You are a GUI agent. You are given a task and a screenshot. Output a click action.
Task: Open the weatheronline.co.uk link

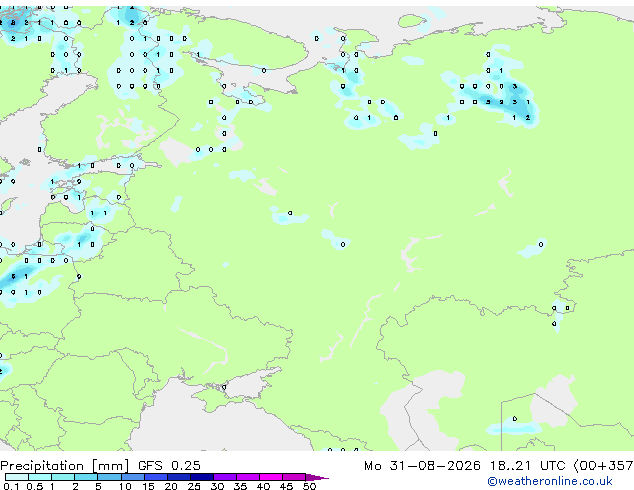[550, 481]
